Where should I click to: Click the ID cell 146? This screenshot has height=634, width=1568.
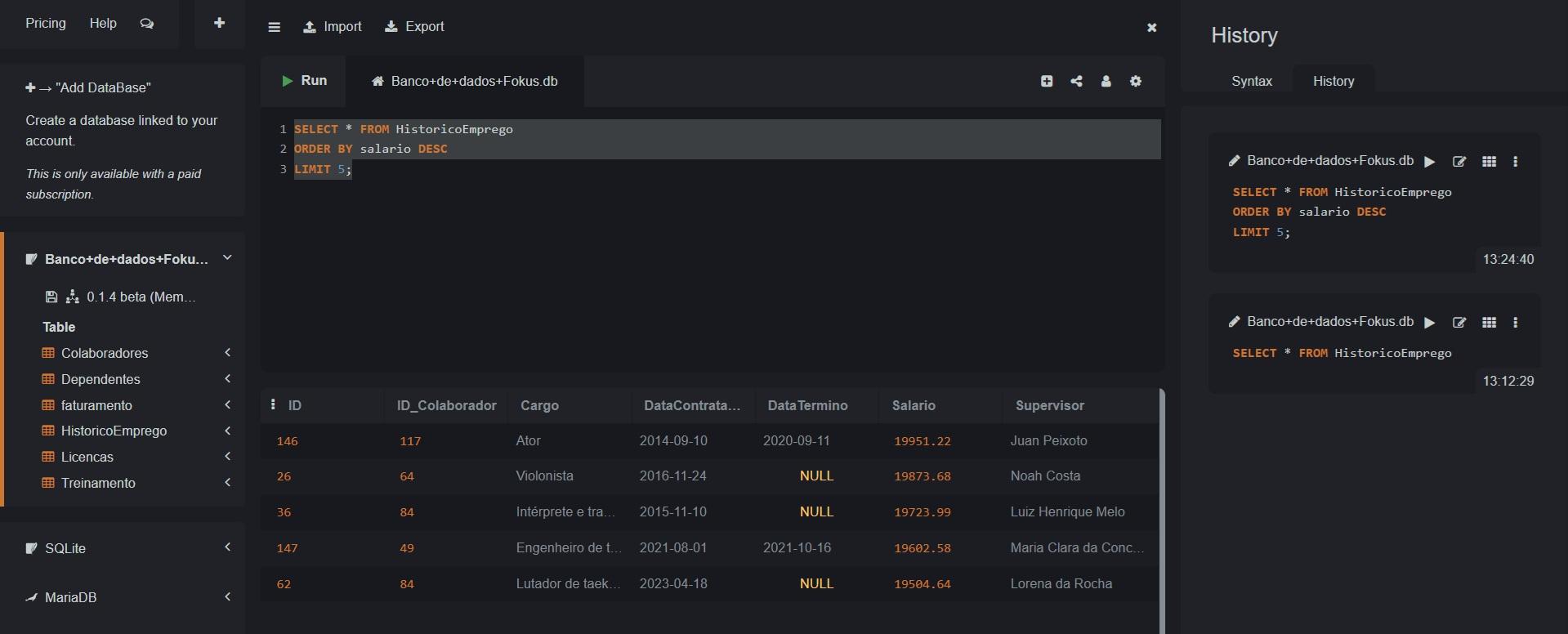point(287,441)
